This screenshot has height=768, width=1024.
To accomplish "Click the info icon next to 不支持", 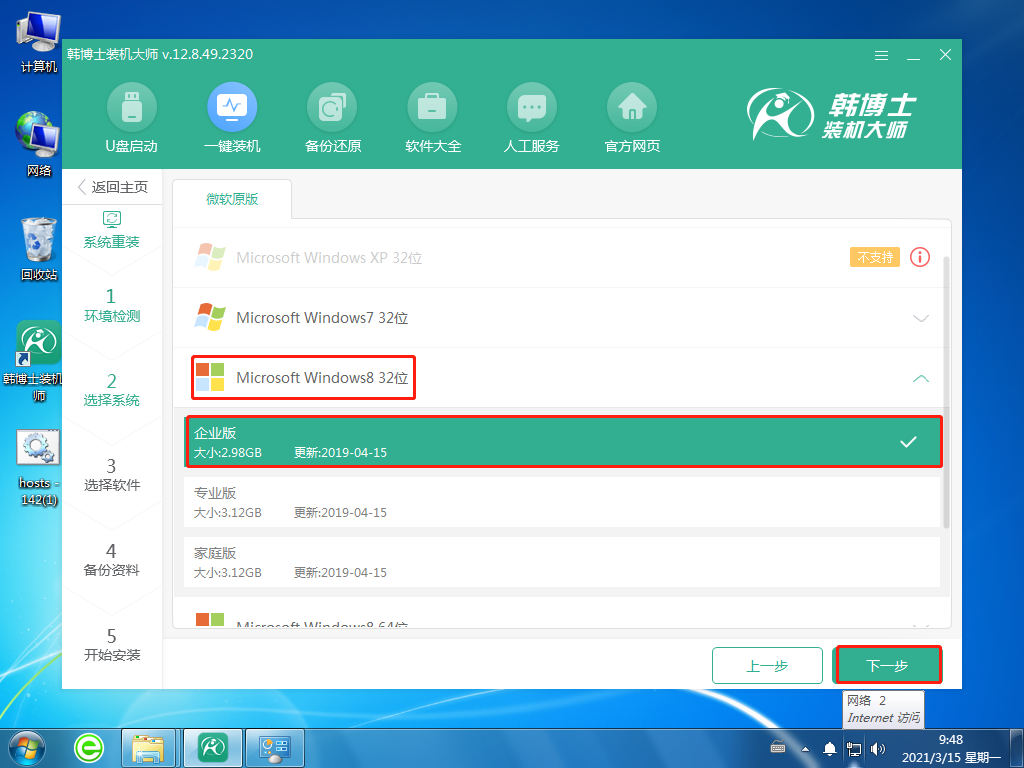I will coord(918,257).
